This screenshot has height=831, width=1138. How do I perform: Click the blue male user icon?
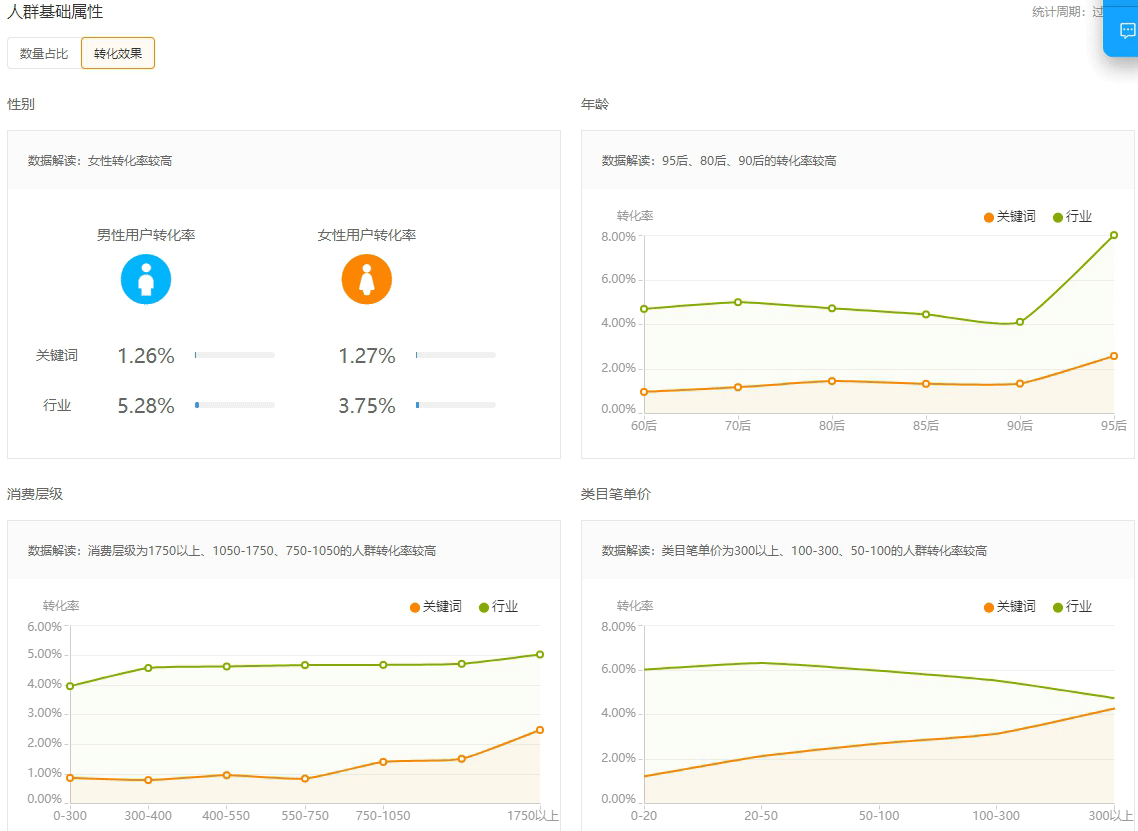pyautogui.click(x=146, y=279)
